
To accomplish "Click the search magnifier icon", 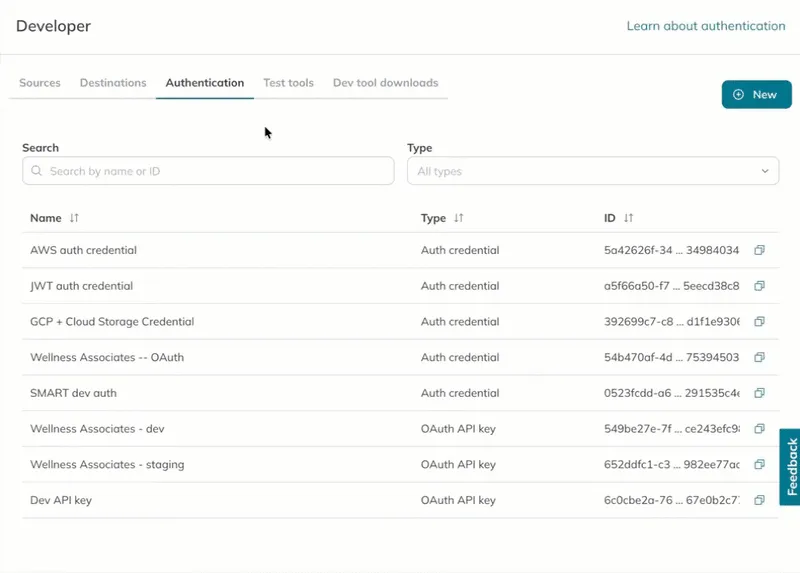I will coord(36,171).
